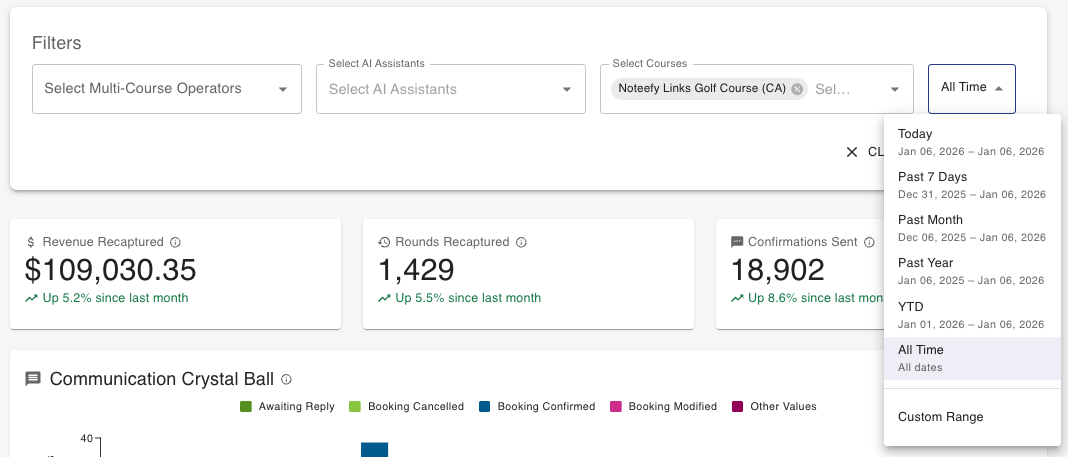Click info icon next to Confirmations Sent
Image resolution: width=1068 pixels, height=457 pixels.
coord(870,242)
